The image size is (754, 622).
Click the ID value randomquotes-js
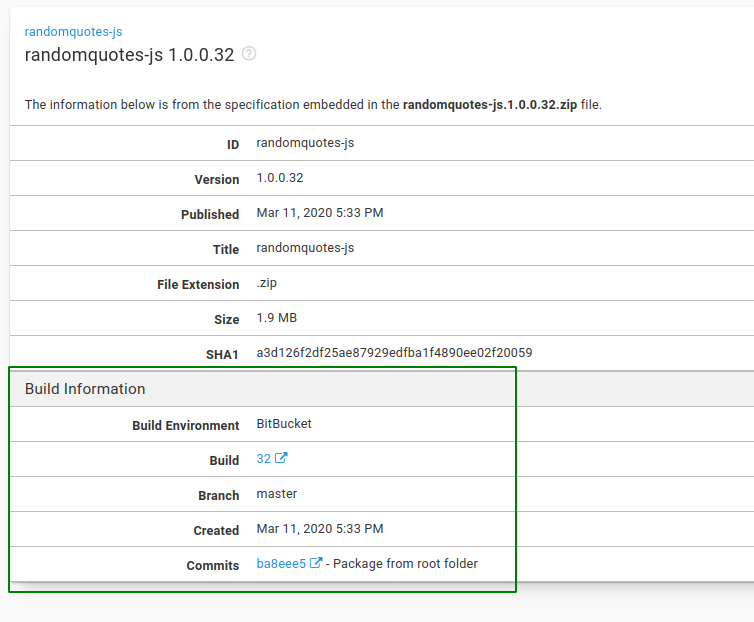click(x=305, y=143)
